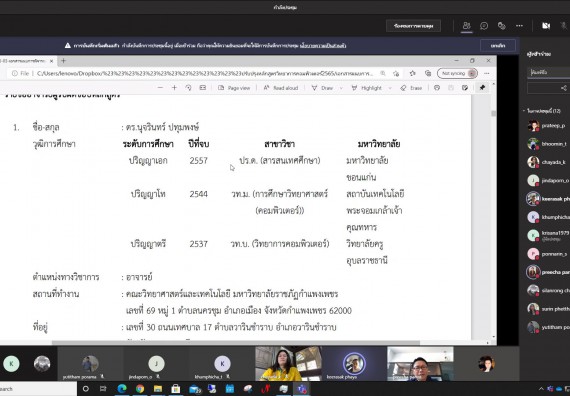Open the Edge Collections icon
The height and width of the screenshot is (396, 570).
428,73
